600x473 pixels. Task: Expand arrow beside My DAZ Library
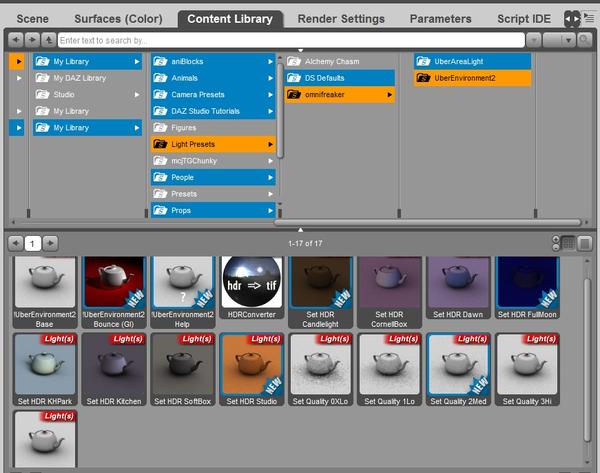(19, 78)
